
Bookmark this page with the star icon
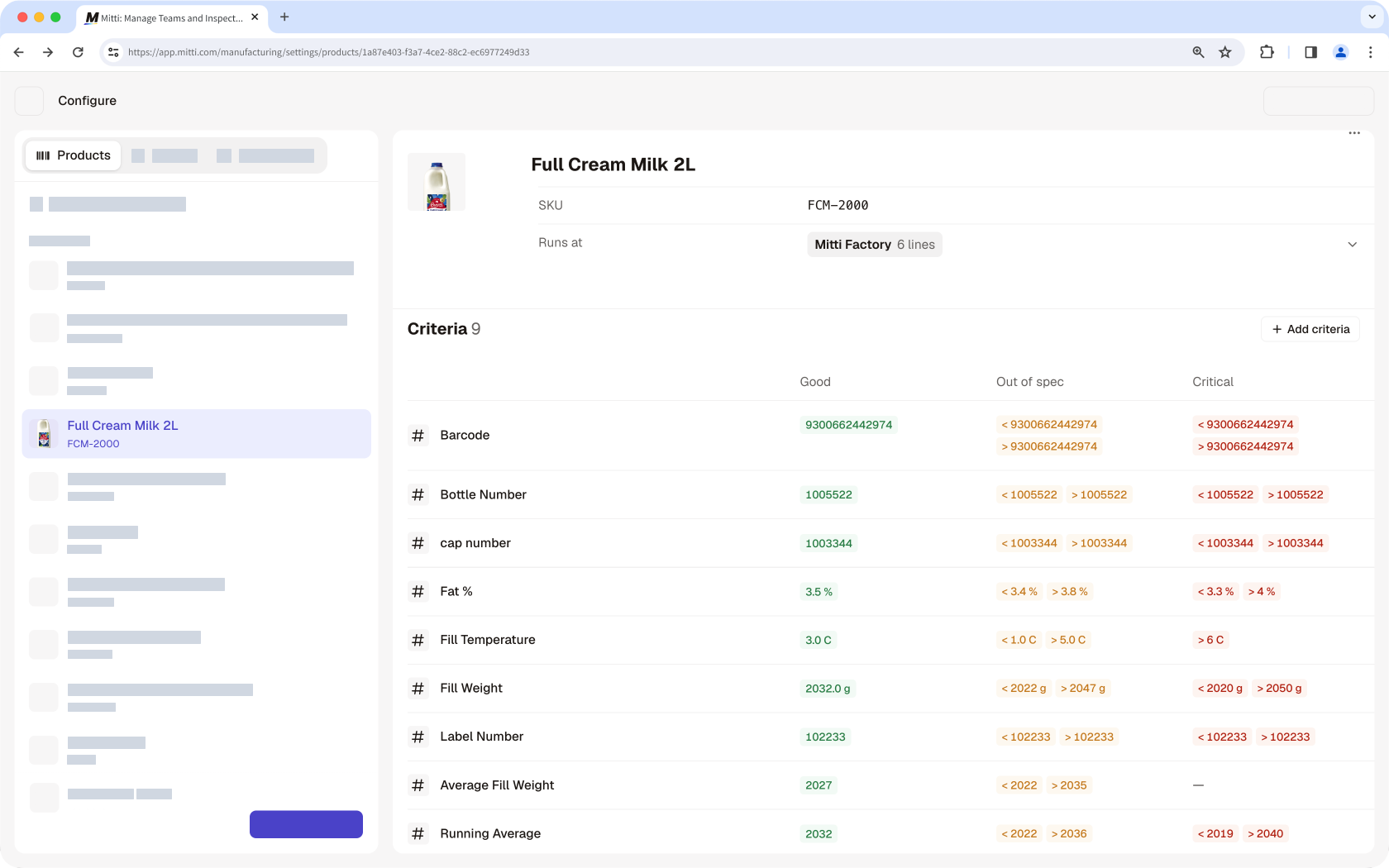tap(1225, 52)
